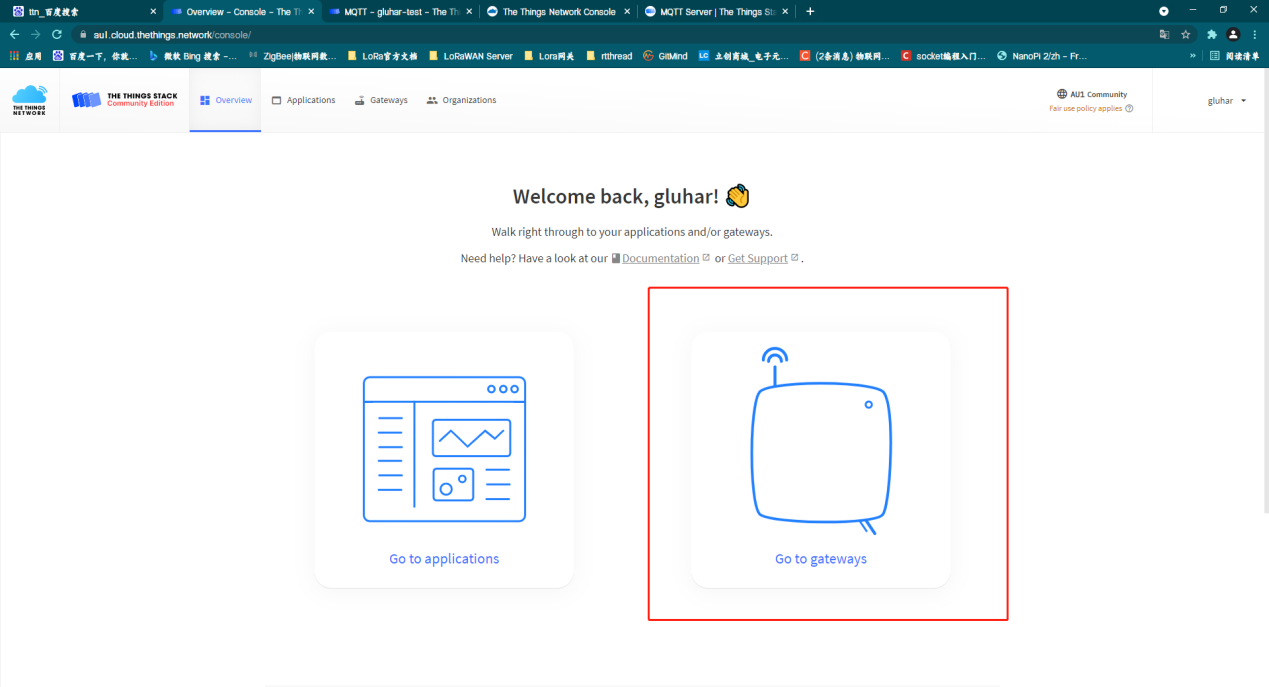Expand the gluhar user dropdown
1269x687 pixels.
tap(1227, 100)
